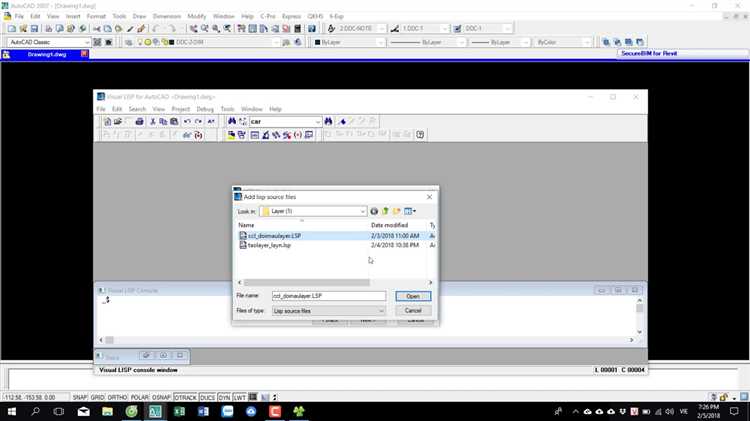The image size is (750, 421).
Task: Click in the File name input field
Action: coord(329,296)
